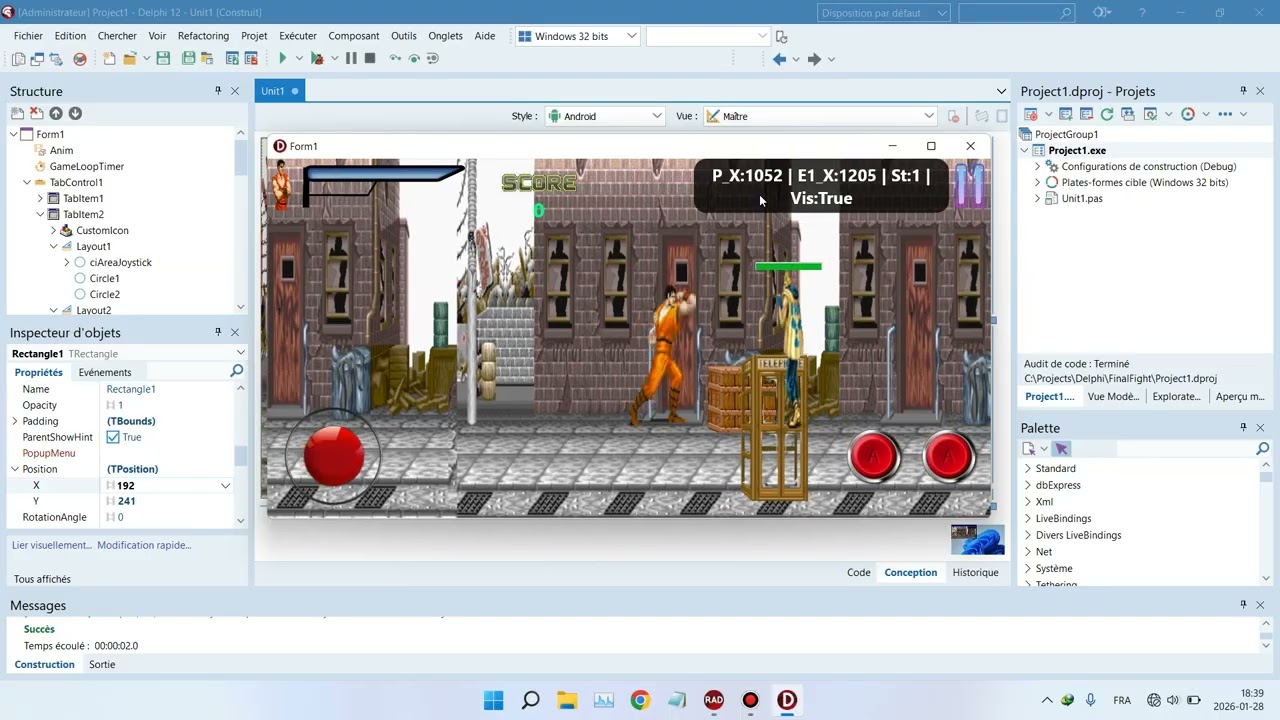Expand the TabItem1 tree node
This screenshot has width=1280, height=720.
tap(41, 198)
